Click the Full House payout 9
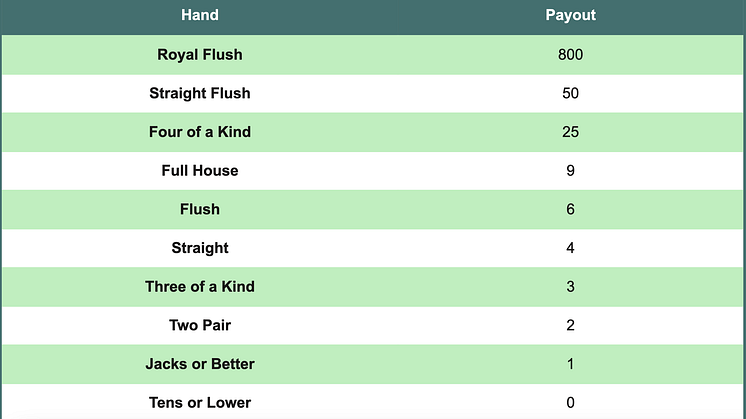The image size is (746, 419). click(570, 171)
